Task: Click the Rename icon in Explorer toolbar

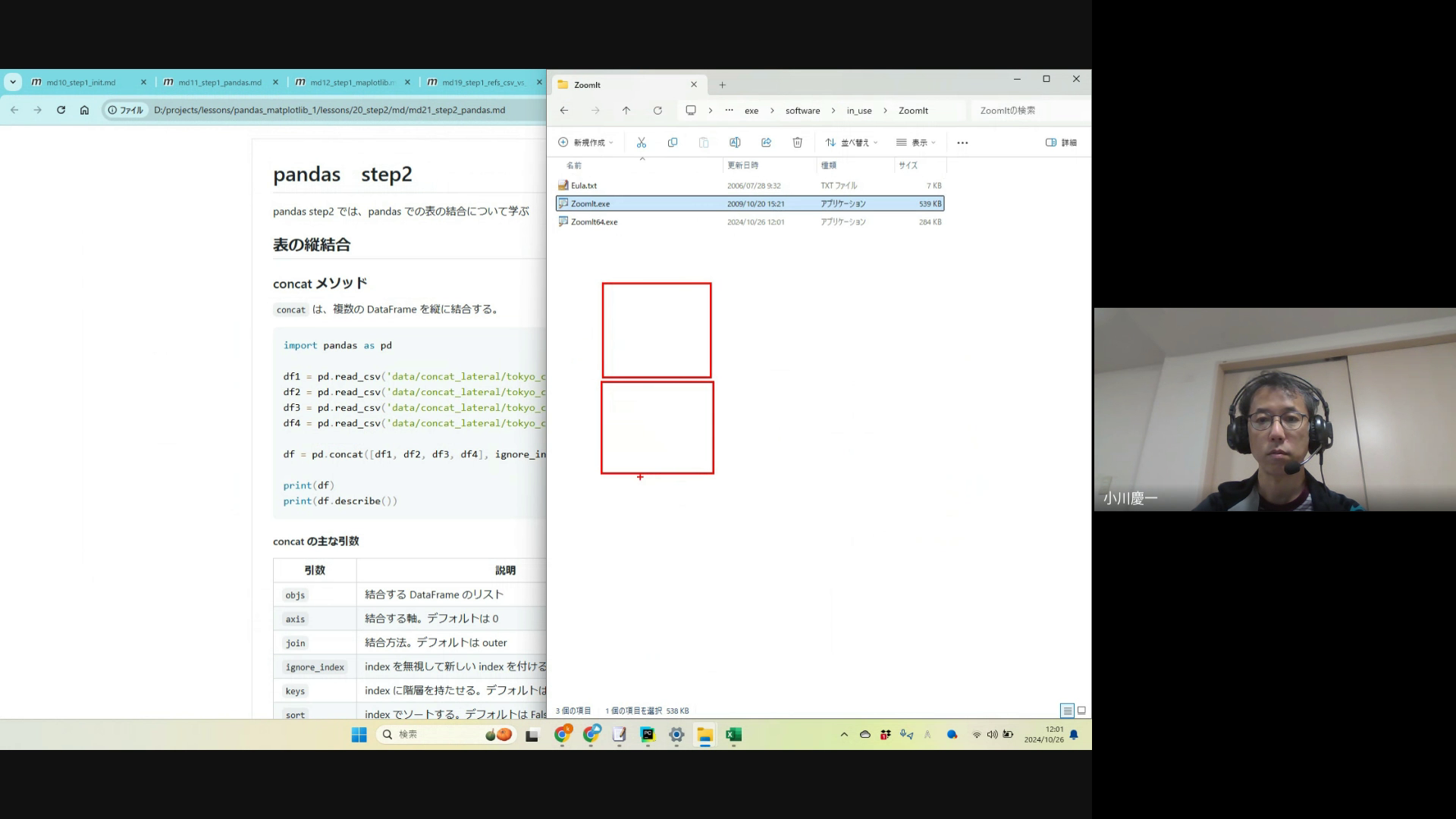Action: click(735, 143)
